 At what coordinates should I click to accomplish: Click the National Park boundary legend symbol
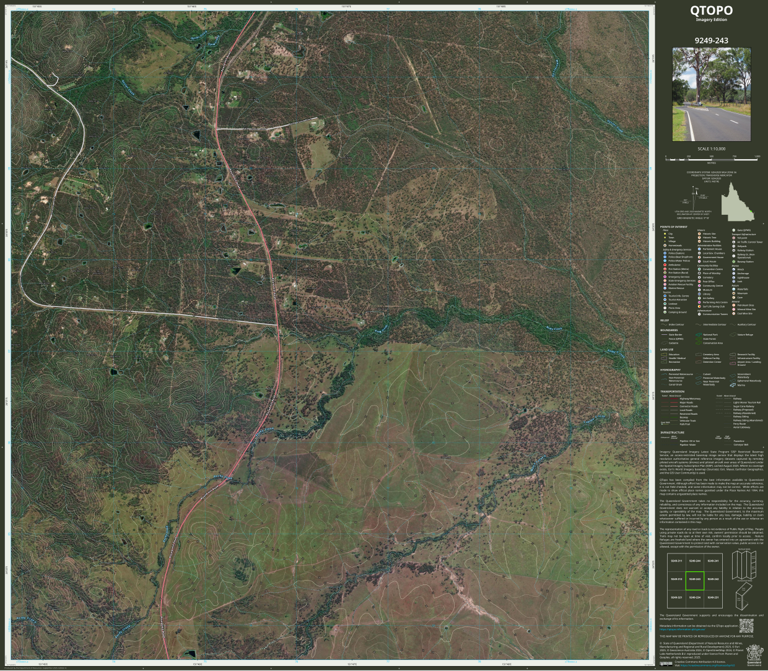click(x=698, y=335)
